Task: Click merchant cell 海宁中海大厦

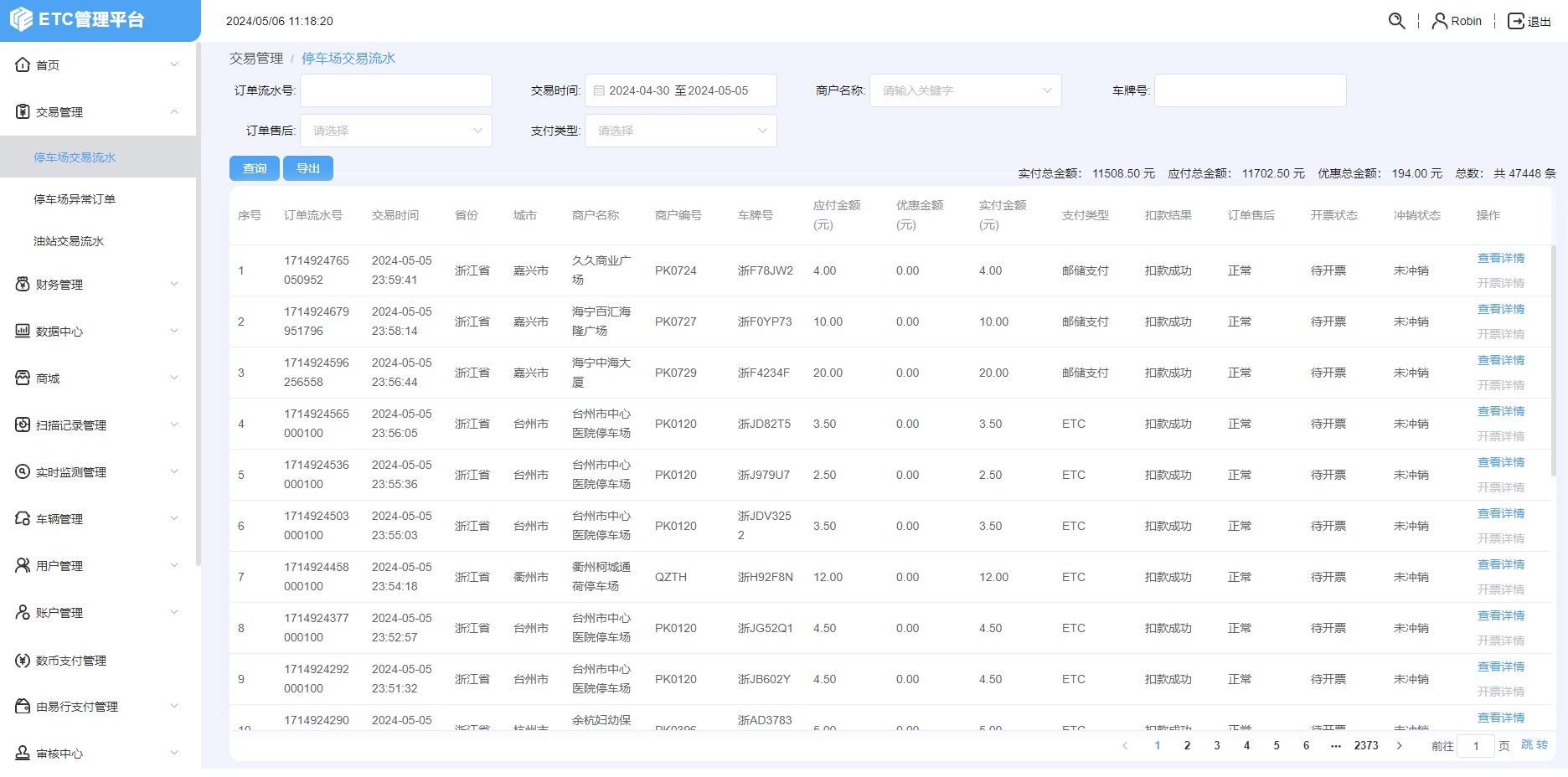Action: (x=601, y=373)
